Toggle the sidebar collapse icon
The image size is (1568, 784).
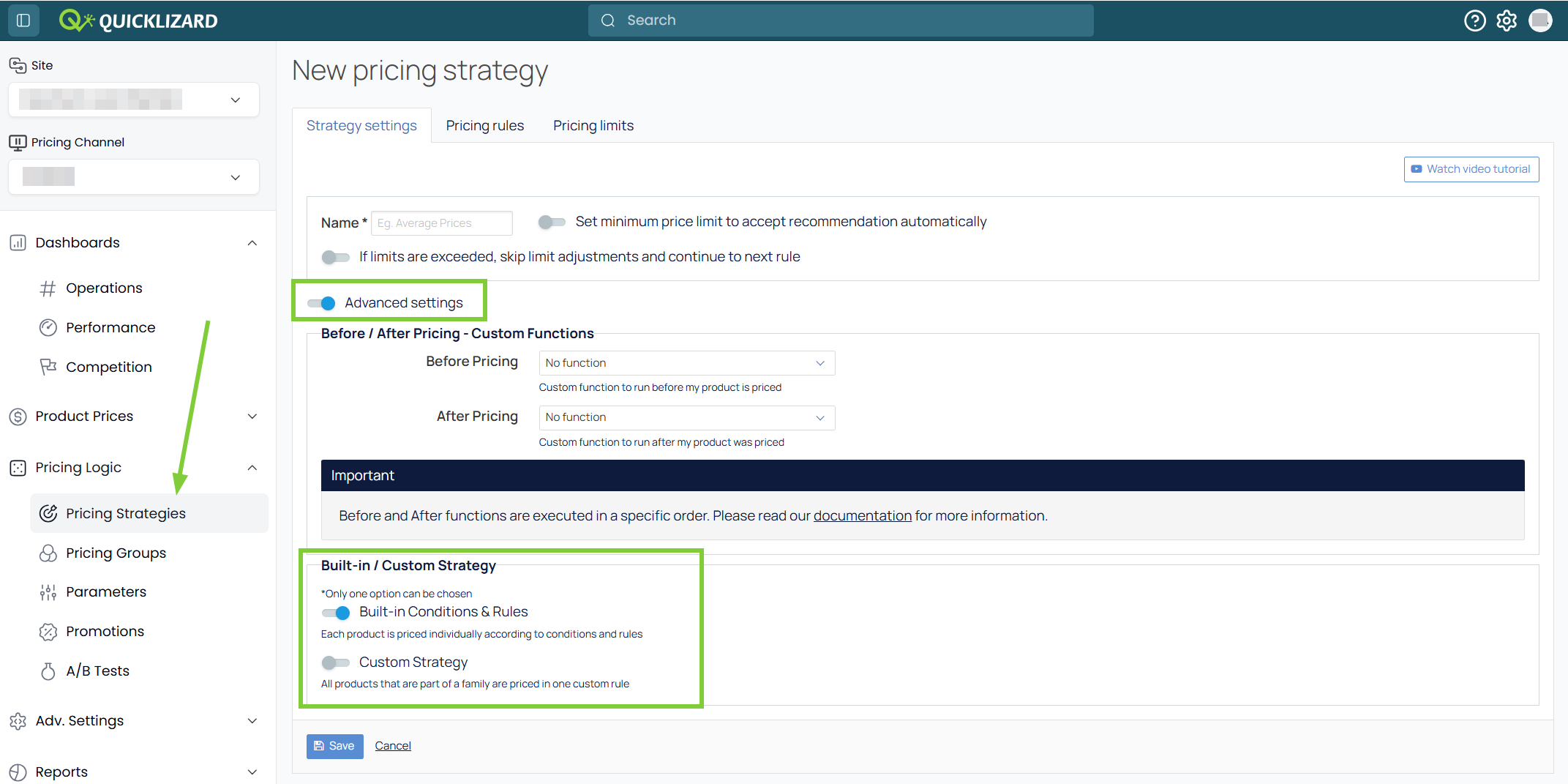point(23,20)
